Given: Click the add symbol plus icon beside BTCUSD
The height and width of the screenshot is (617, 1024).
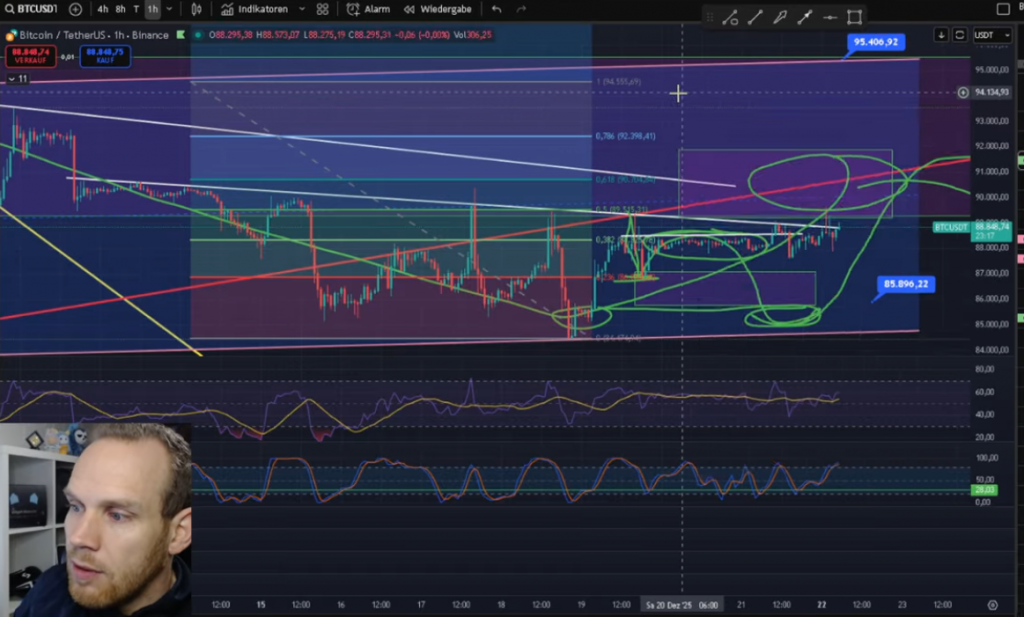Looking at the screenshot, I should [76, 9].
